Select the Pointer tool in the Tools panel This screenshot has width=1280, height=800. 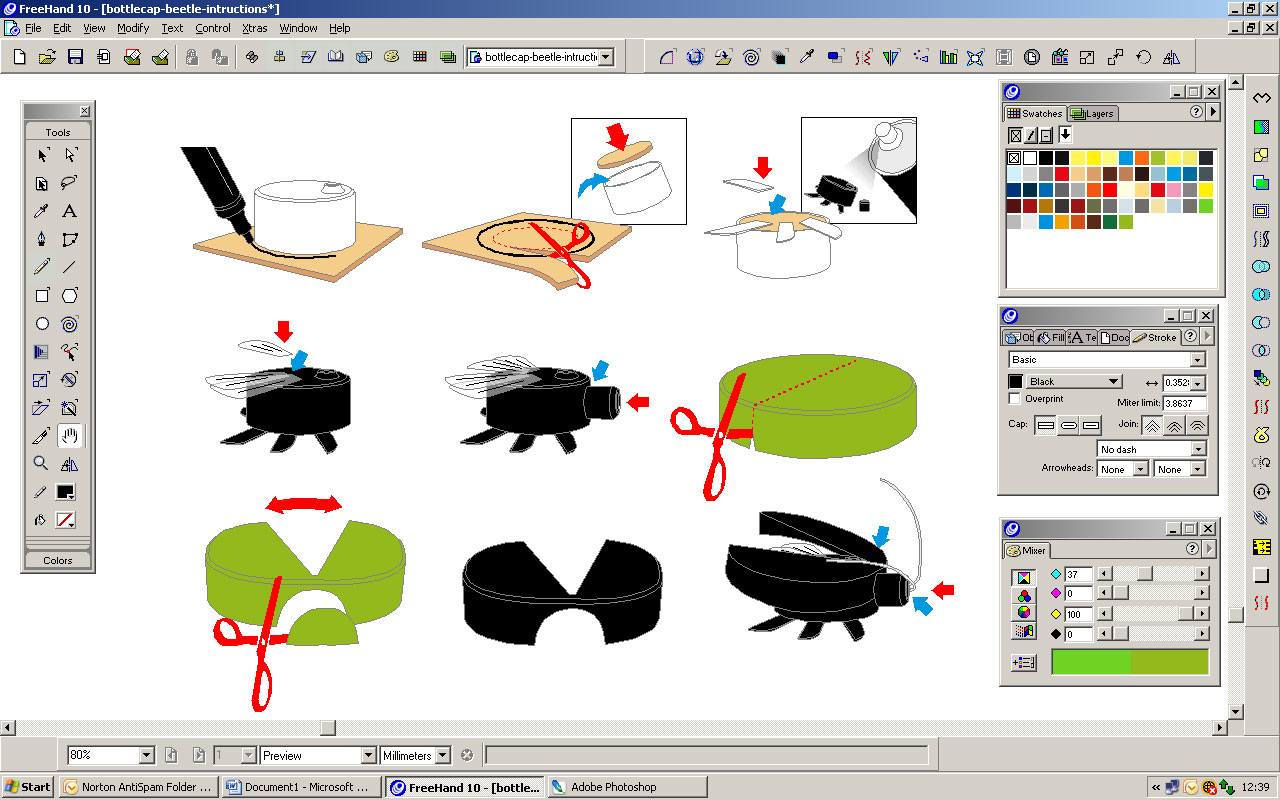tap(40, 155)
